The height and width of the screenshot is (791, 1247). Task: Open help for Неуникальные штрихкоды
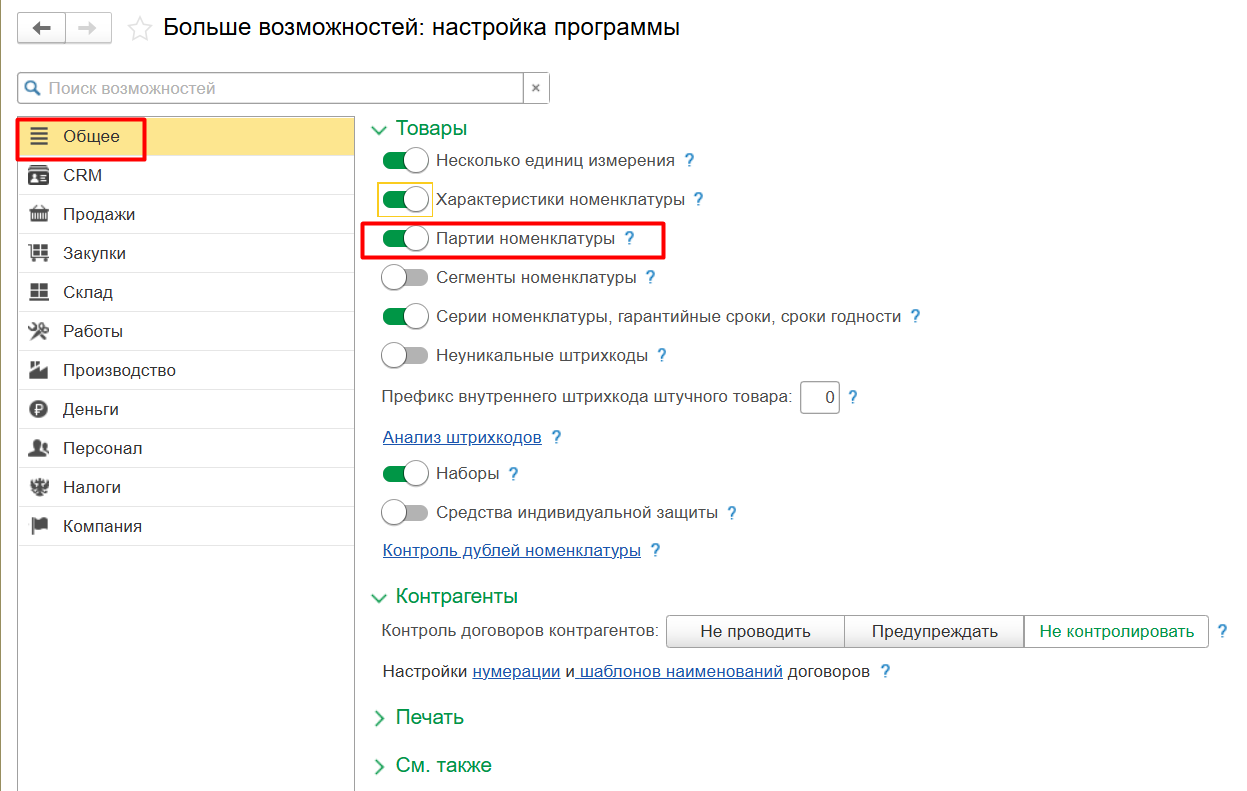tap(661, 355)
